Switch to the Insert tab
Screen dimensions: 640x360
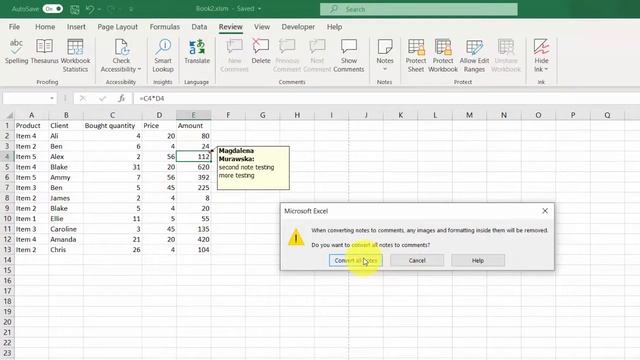pyautogui.click(x=76, y=27)
